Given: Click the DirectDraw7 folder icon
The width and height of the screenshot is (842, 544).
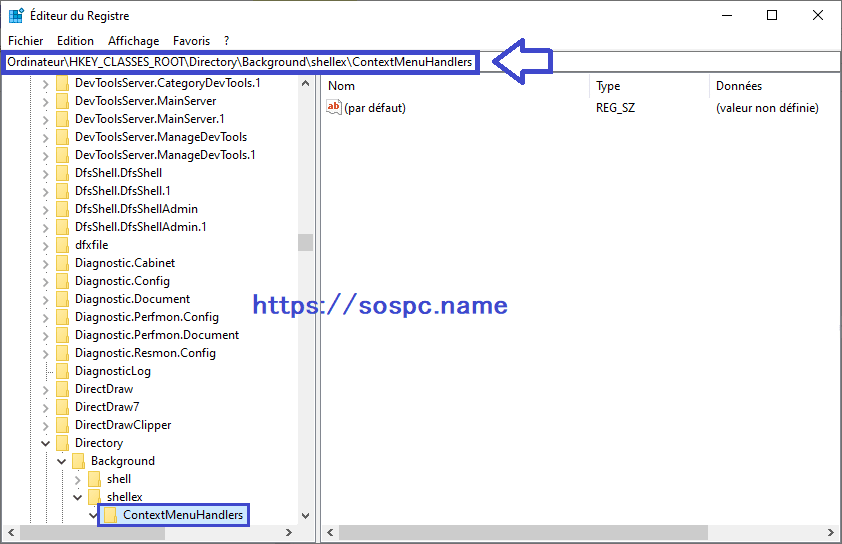Looking at the screenshot, I should [62, 407].
